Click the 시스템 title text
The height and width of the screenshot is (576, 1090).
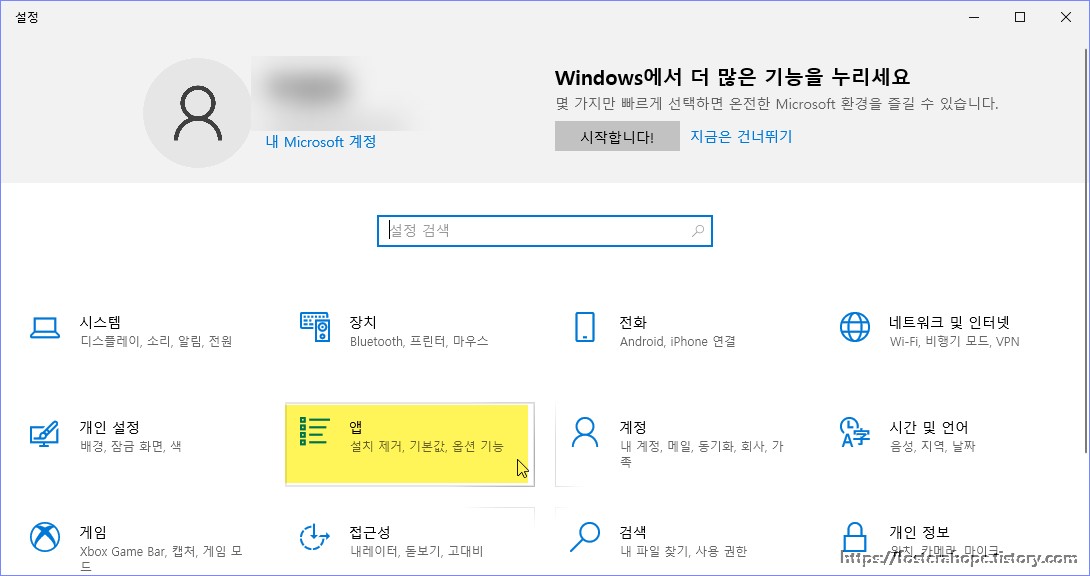tap(100, 322)
